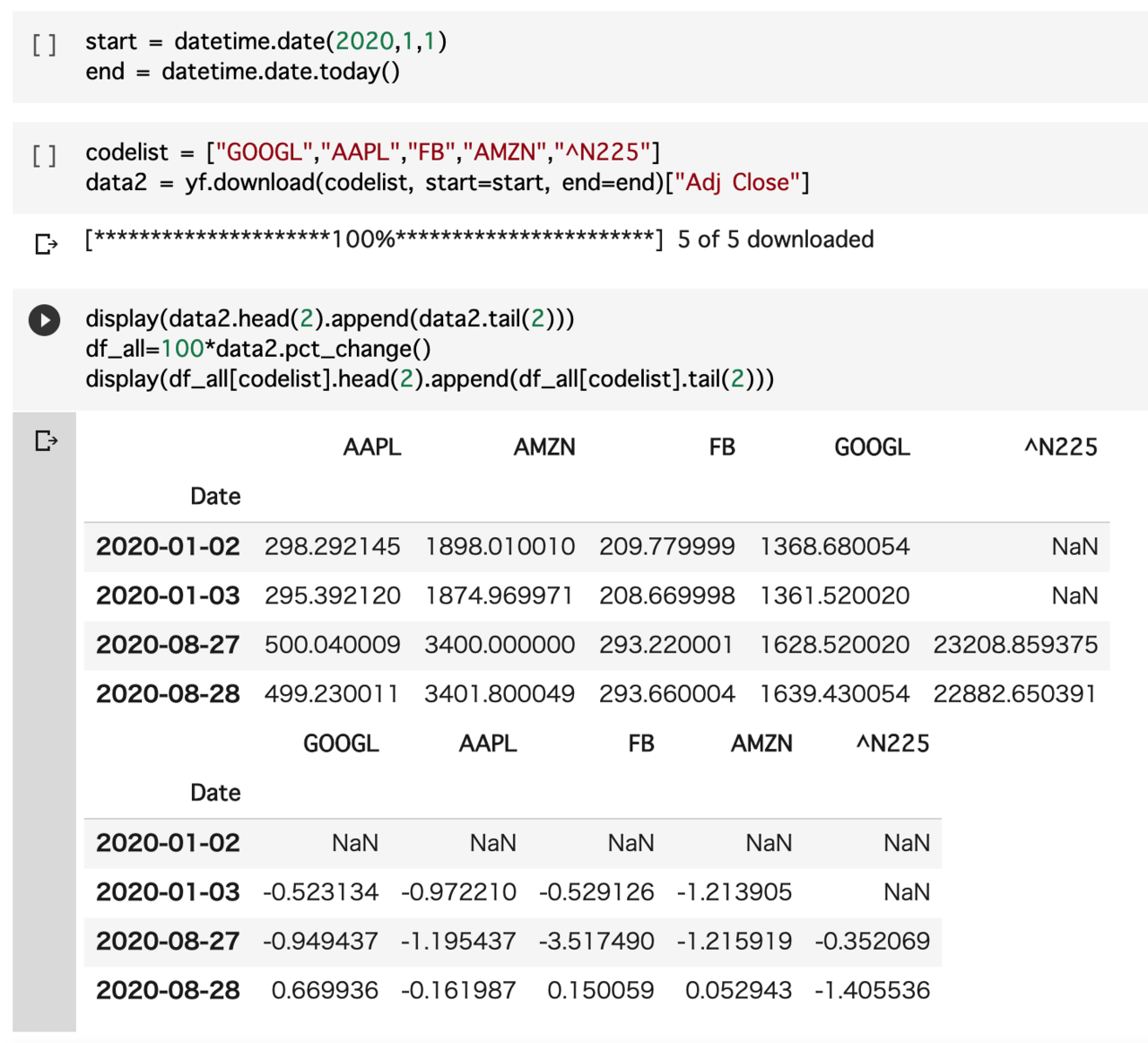Click cell value 293.660004
This screenshot has height=1043, width=1148.
pos(667,694)
